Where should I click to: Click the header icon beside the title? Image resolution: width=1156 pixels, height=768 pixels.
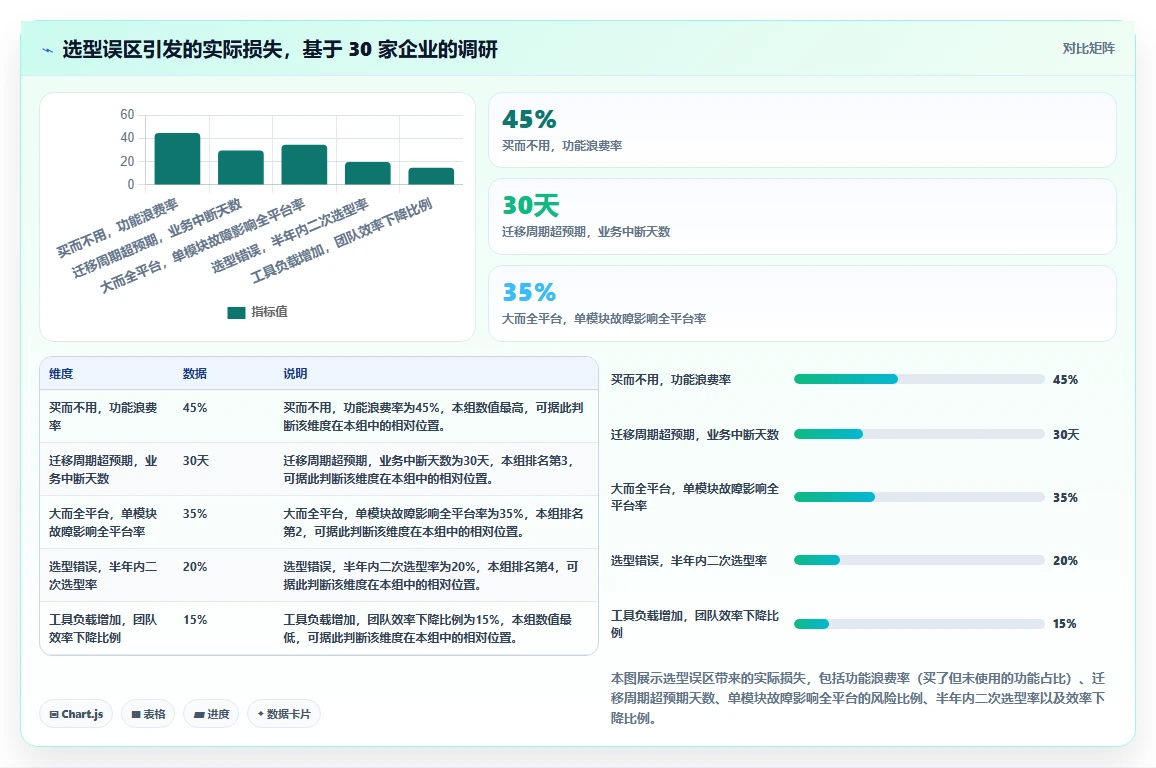pyautogui.click(x=48, y=50)
